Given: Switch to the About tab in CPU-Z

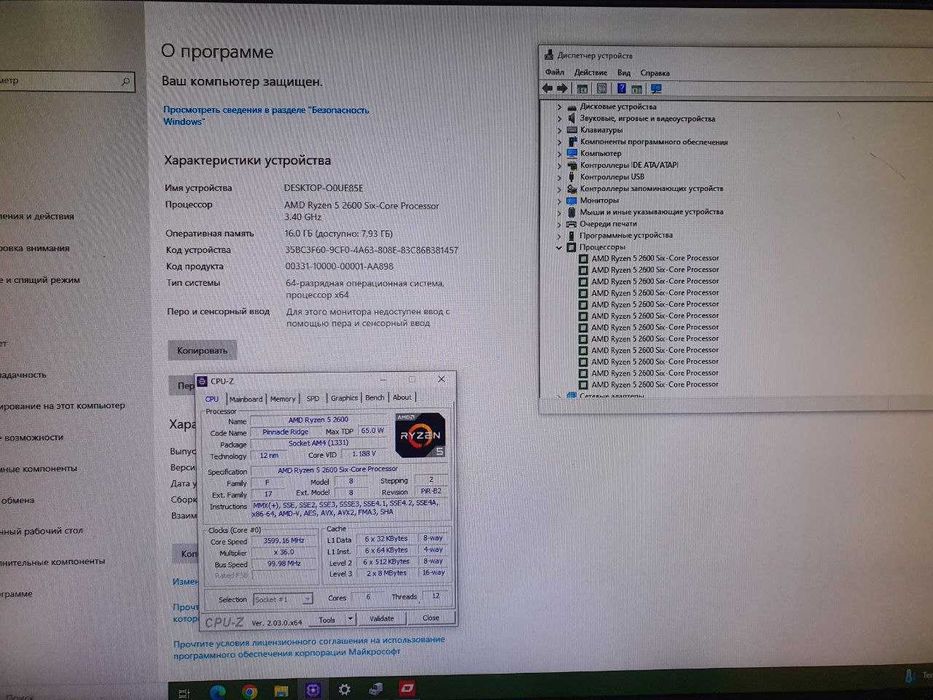Looking at the screenshot, I should pyautogui.click(x=402, y=397).
